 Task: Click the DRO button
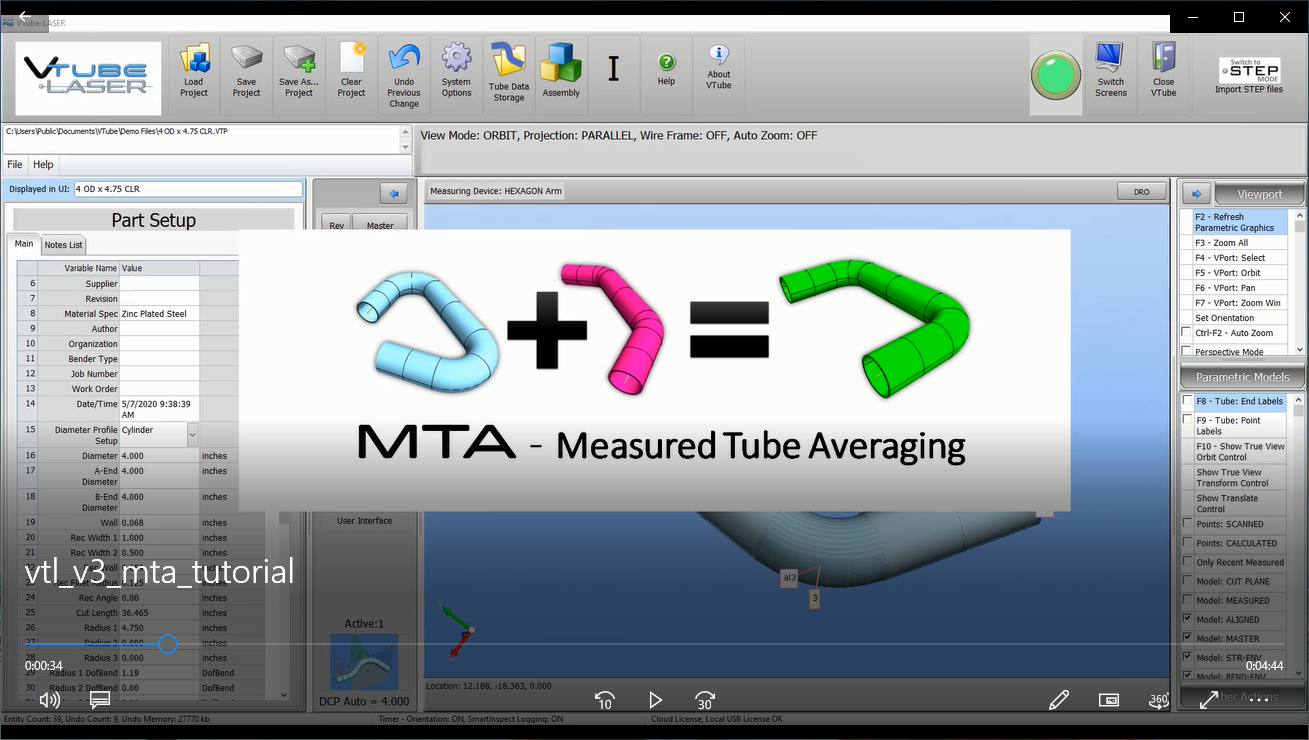pos(1141,191)
